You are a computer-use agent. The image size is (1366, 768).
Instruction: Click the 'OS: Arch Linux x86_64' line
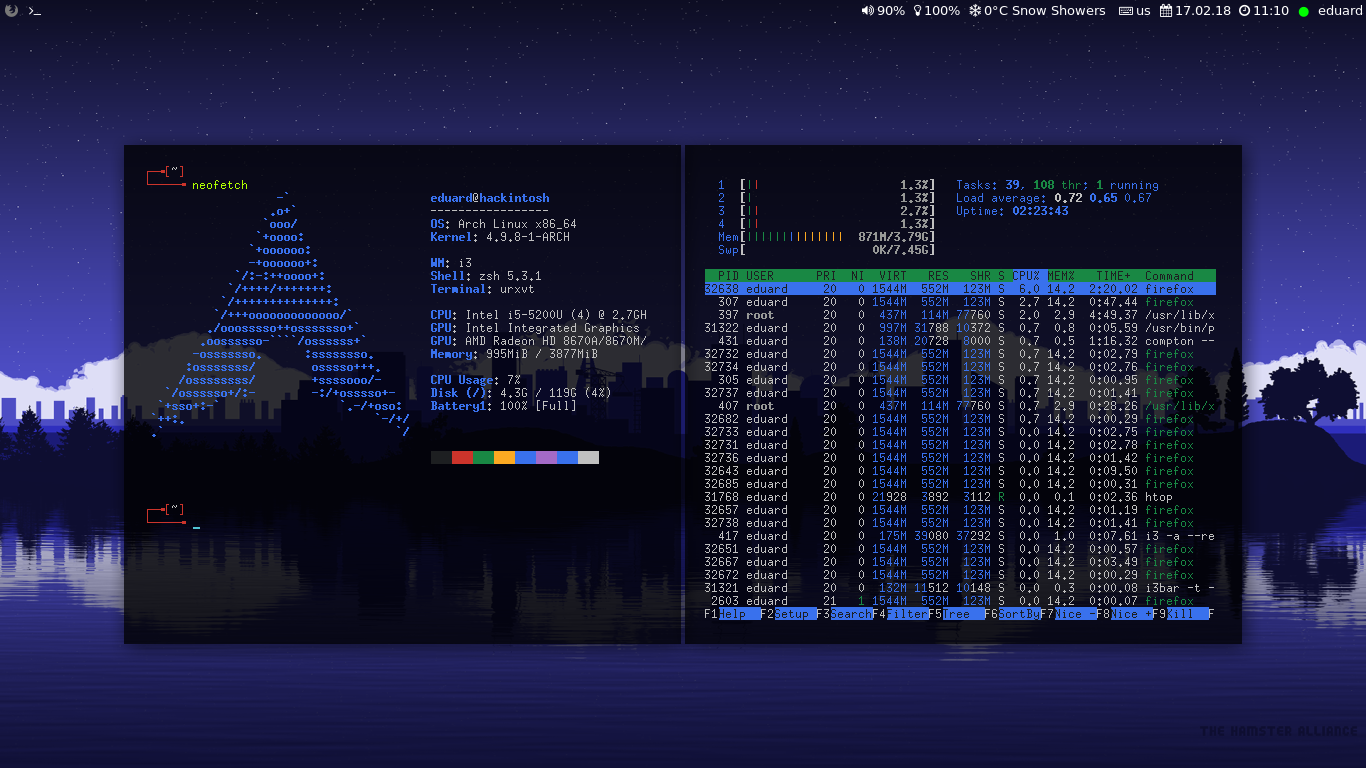click(503, 224)
